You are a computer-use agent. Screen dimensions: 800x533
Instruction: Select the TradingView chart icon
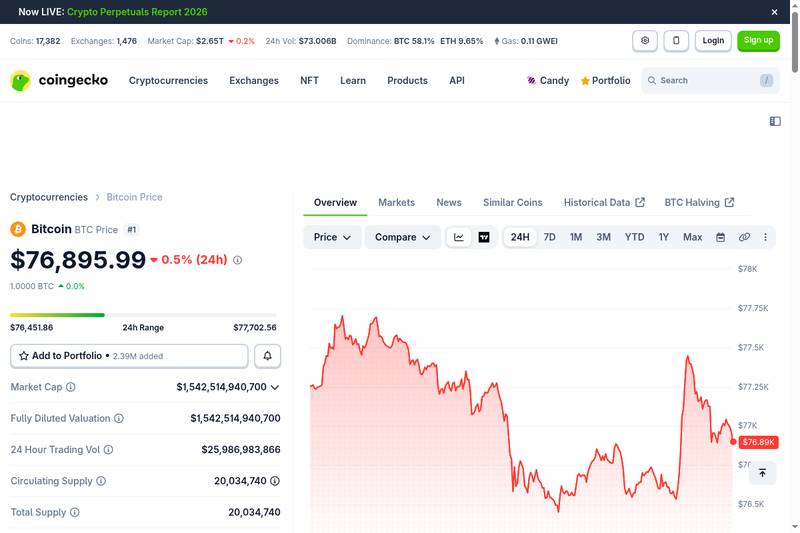(x=484, y=237)
